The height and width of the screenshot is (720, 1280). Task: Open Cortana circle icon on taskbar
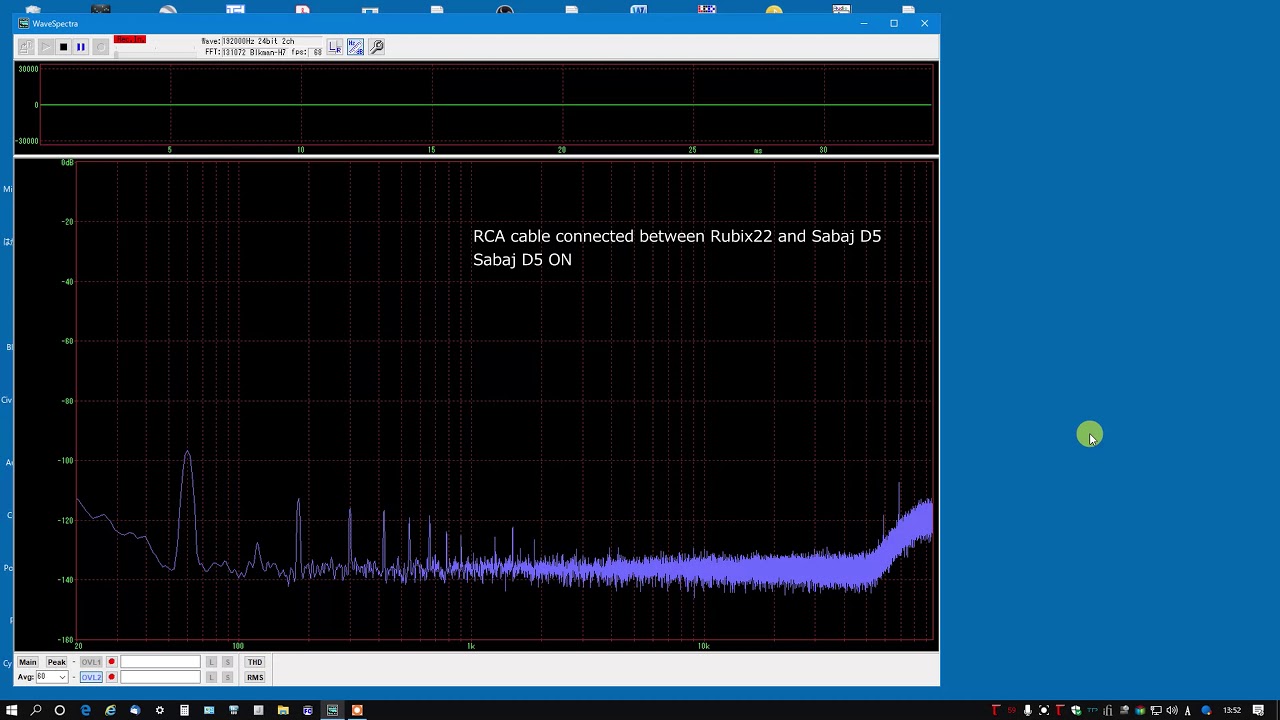[60, 710]
